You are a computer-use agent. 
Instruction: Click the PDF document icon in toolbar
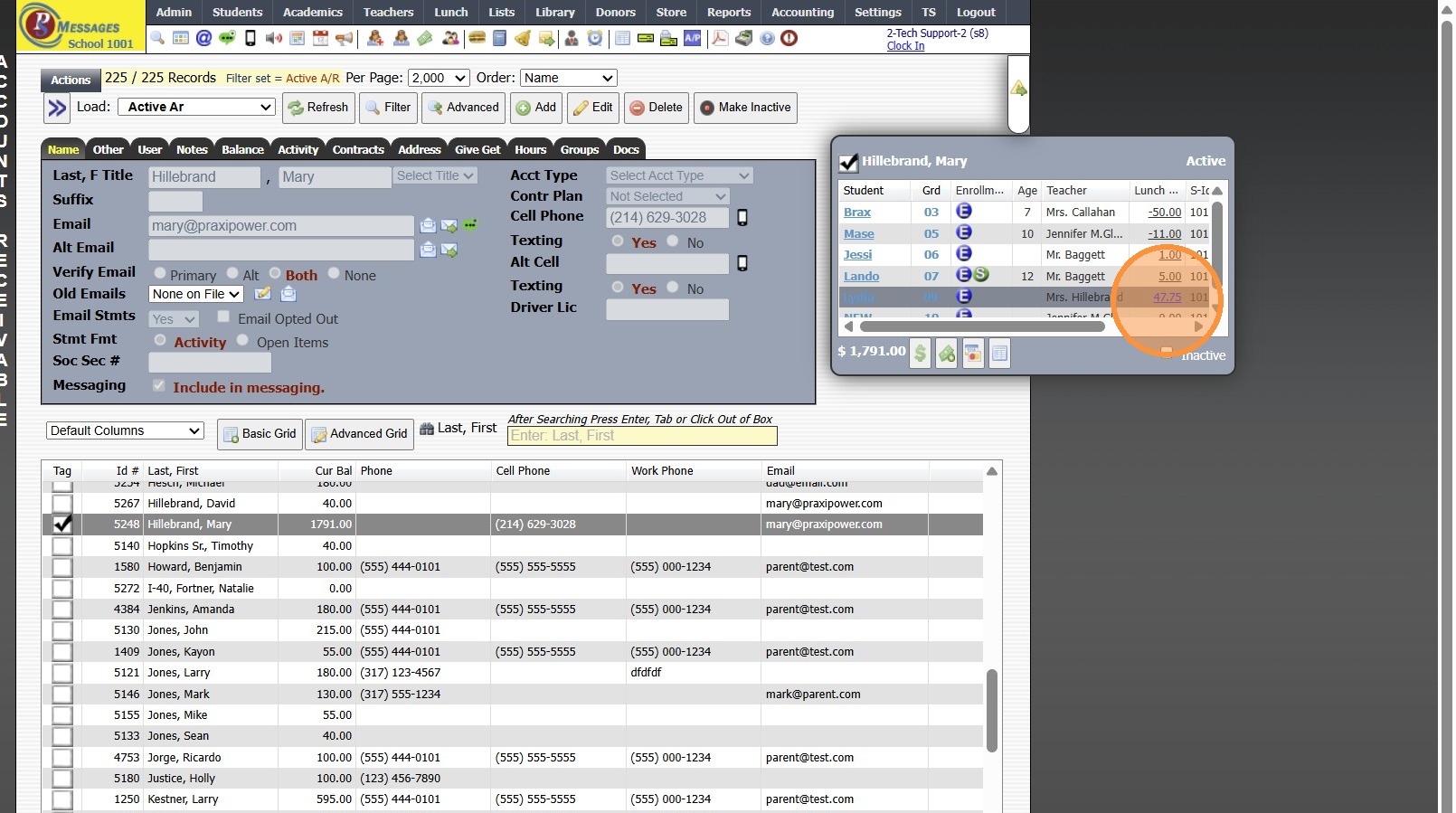[x=720, y=38]
